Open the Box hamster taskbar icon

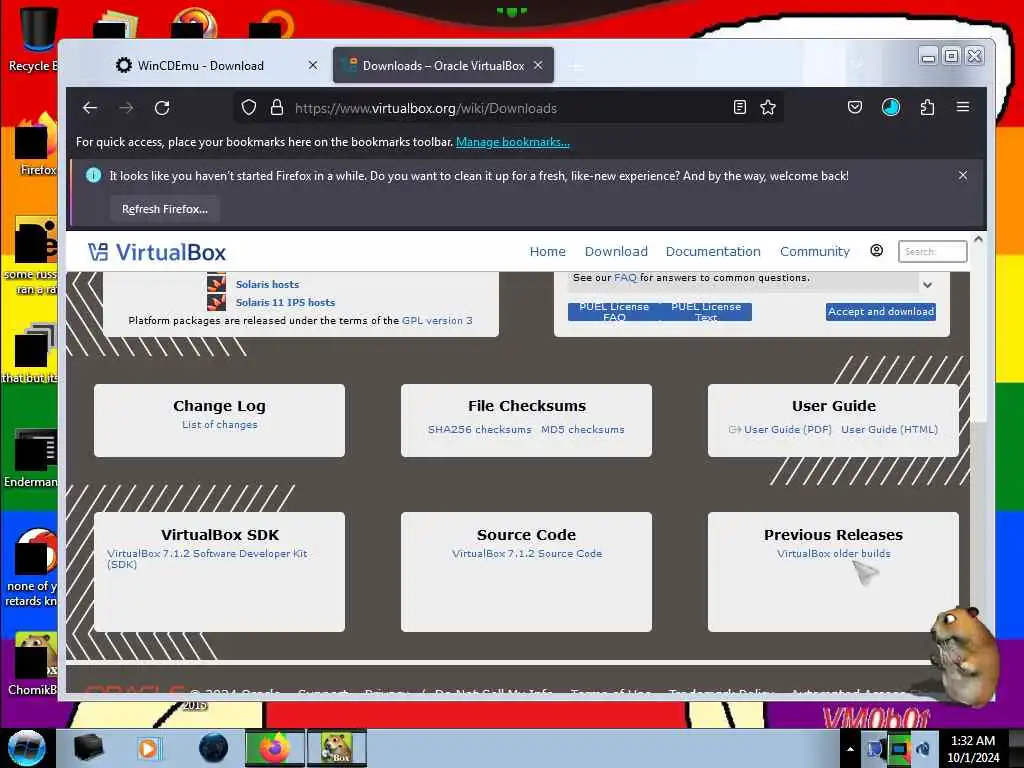[x=337, y=748]
